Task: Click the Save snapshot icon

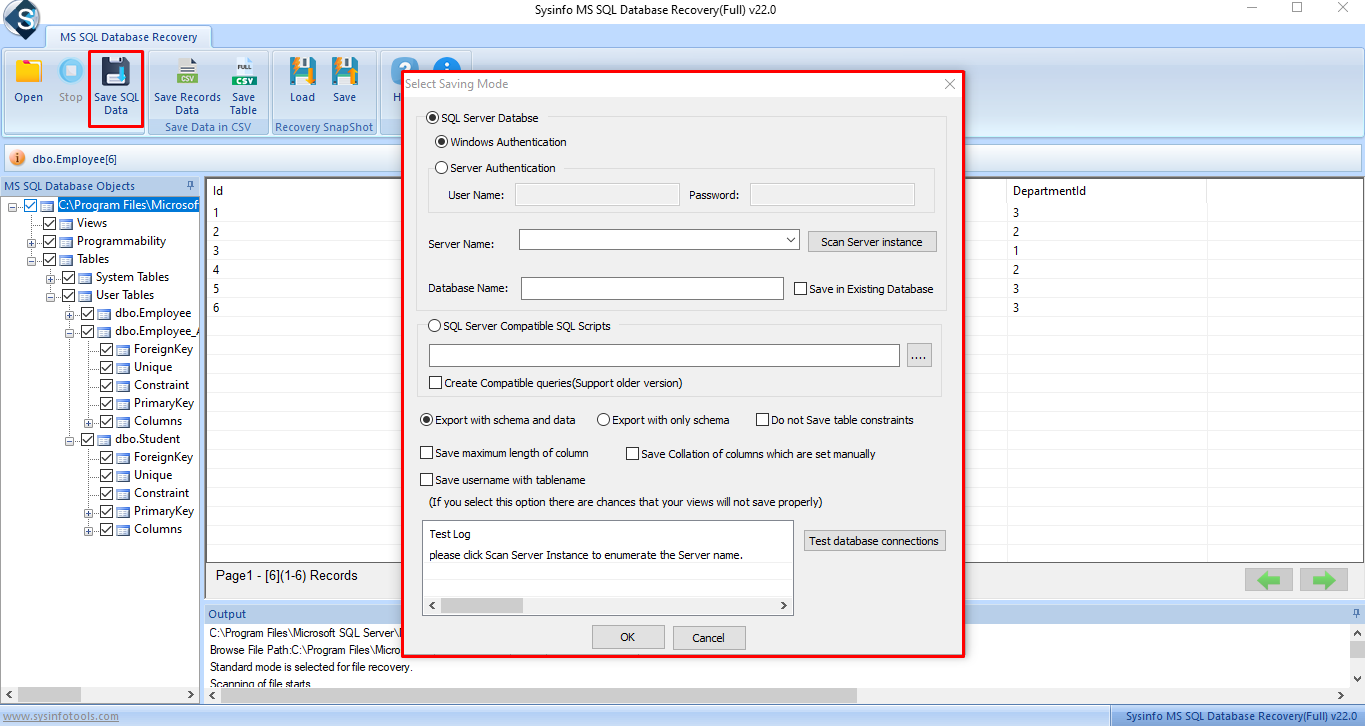Action: point(345,72)
